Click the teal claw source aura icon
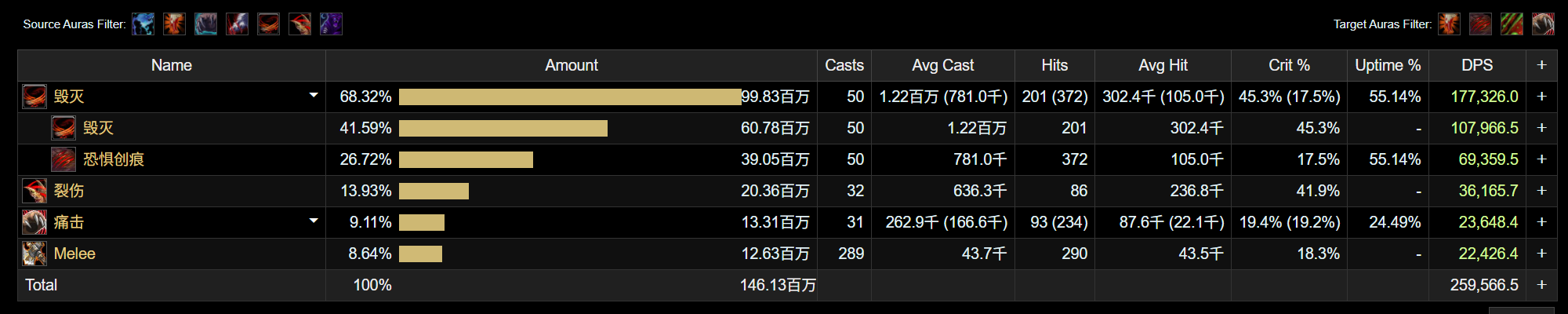This screenshot has height=314, width=1568. pyautogui.click(x=205, y=24)
